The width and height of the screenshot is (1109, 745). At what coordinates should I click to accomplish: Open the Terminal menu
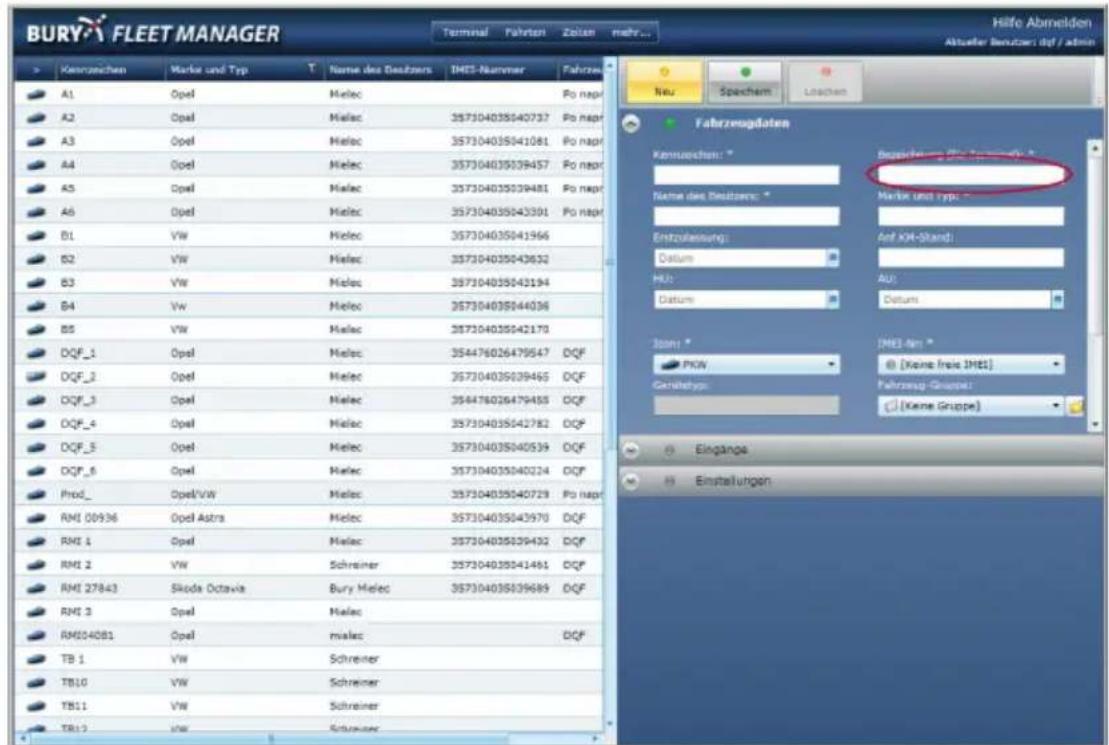tap(465, 33)
